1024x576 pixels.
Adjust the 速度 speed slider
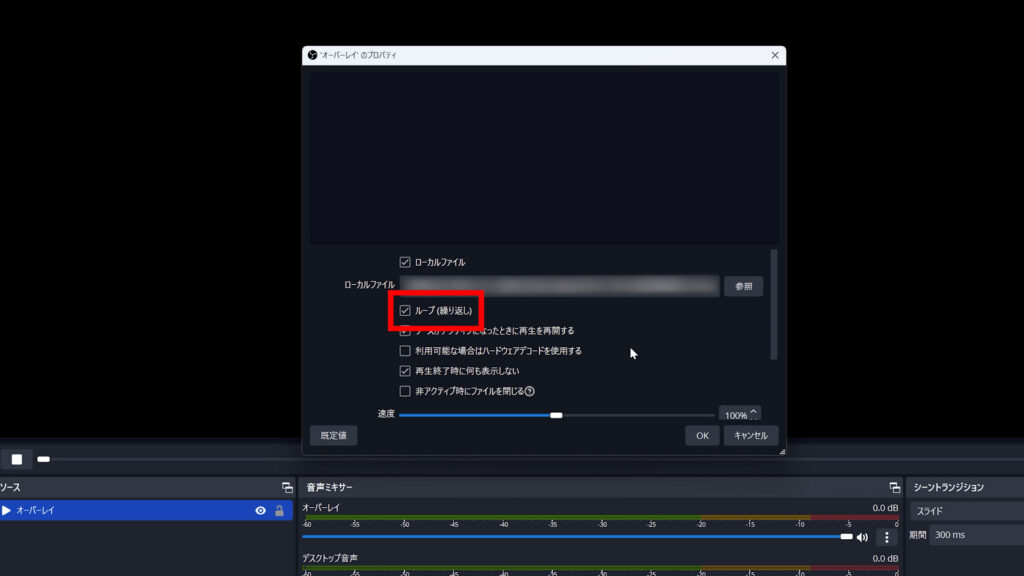pyautogui.click(x=556, y=413)
